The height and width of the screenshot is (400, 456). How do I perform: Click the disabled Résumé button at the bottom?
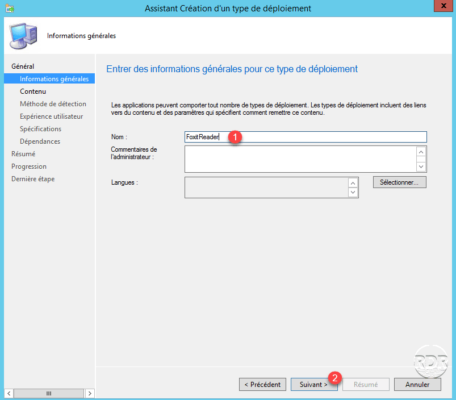click(366, 384)
